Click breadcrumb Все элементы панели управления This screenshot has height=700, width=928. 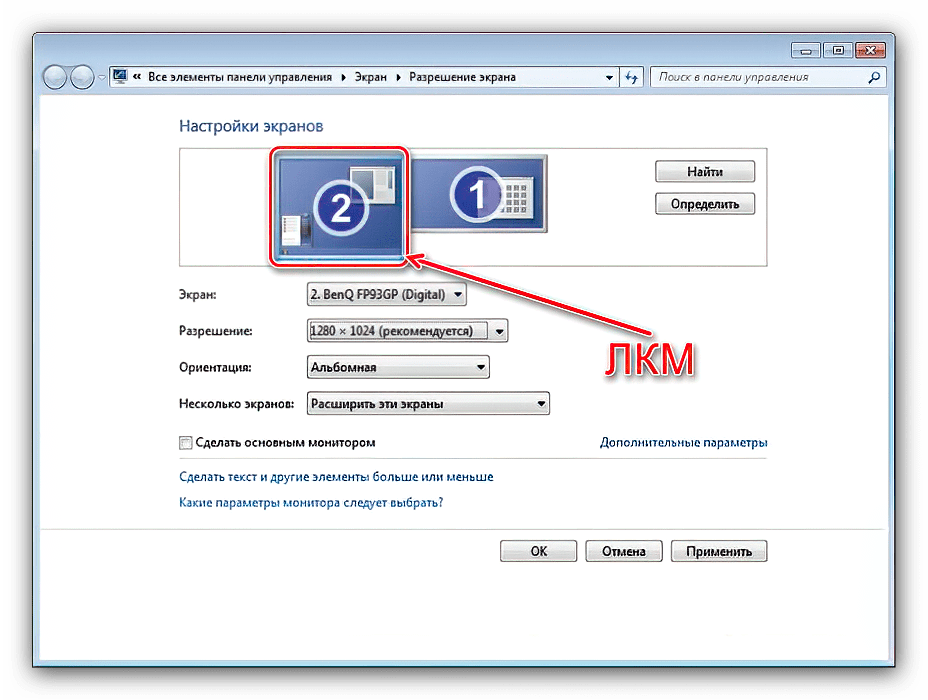pos(240,77)
